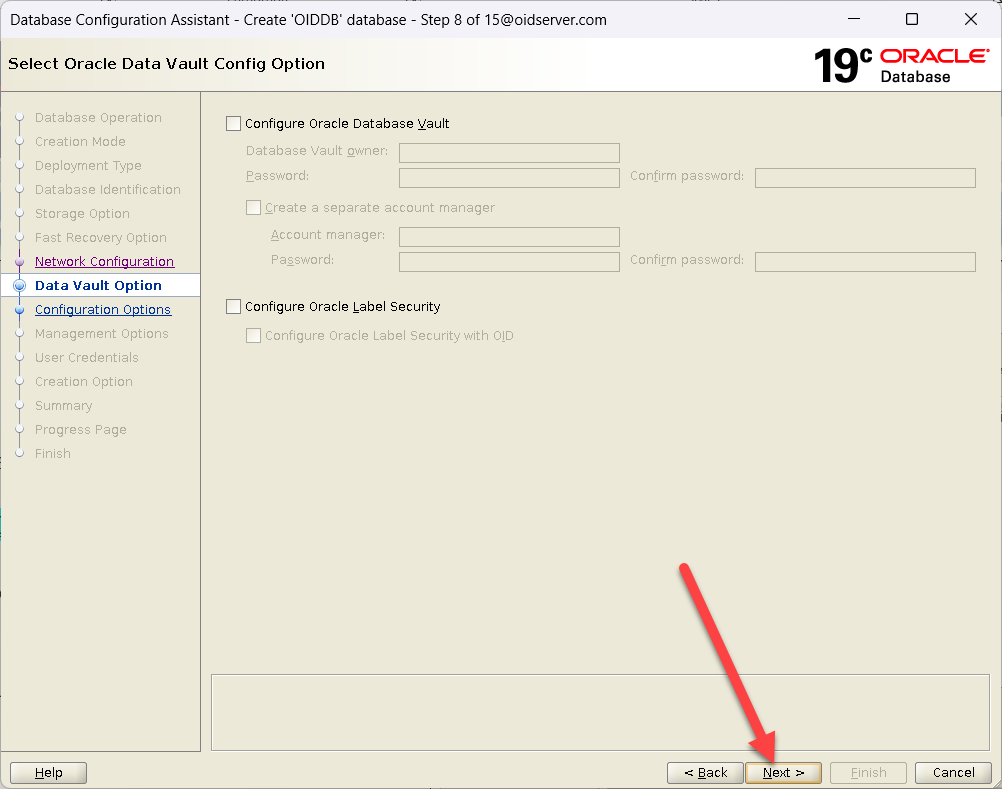Image resolution: width=1002 pixels, height=789 pixels.
Task: Click the Oracle 19c Database logo
Action: point(901,65)
